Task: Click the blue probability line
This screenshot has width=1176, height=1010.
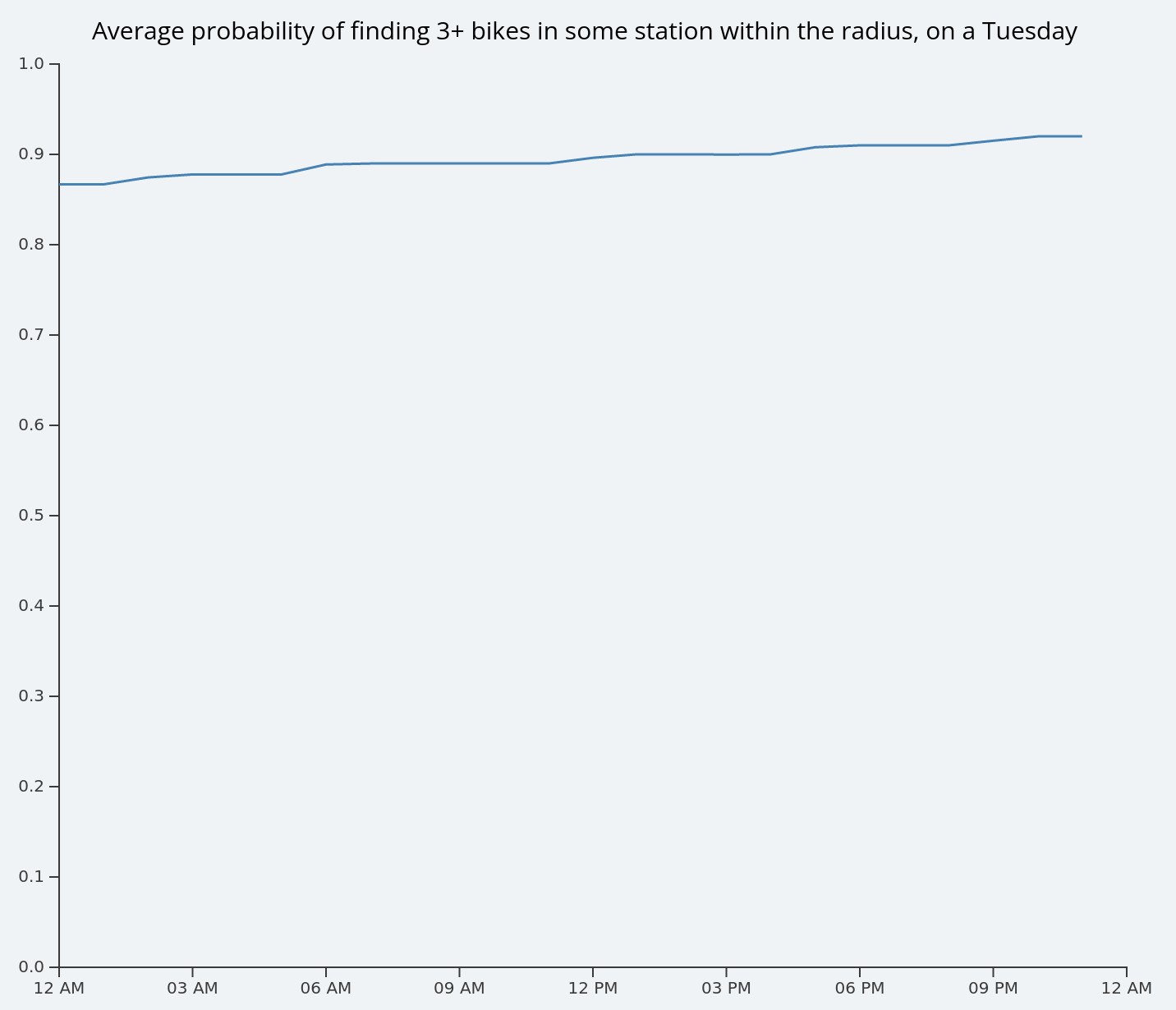Action: [x=460, y=163]
